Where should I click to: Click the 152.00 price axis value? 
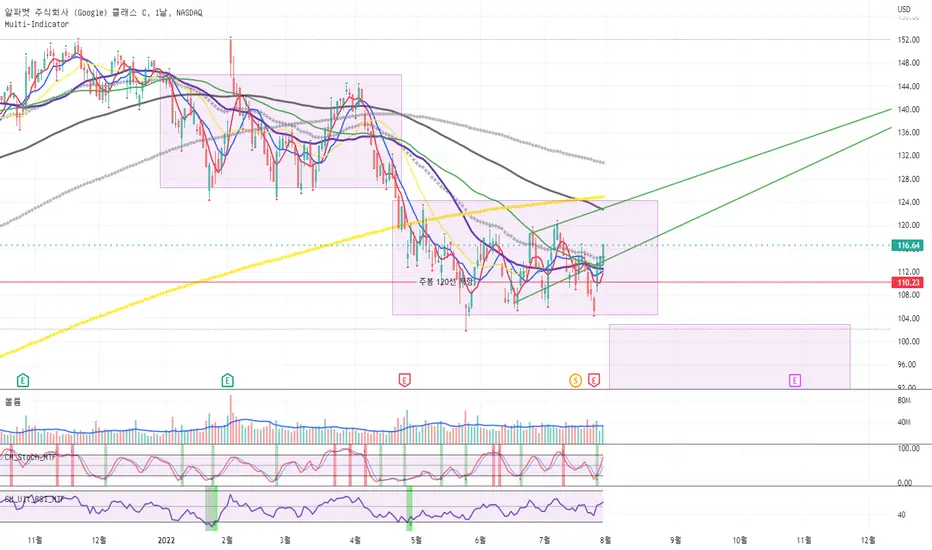[x=909, y=40]
